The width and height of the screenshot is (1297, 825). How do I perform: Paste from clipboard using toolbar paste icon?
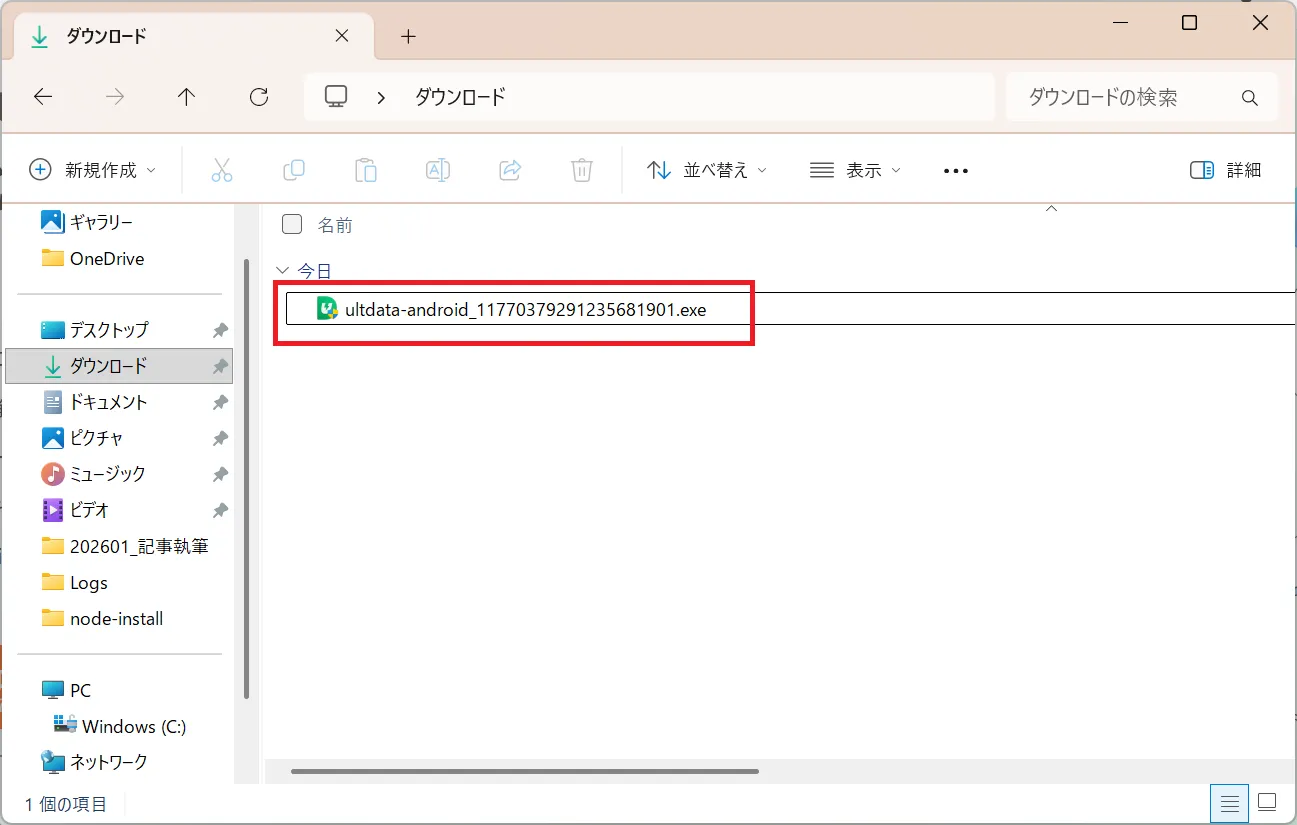[x=366, y=170]
